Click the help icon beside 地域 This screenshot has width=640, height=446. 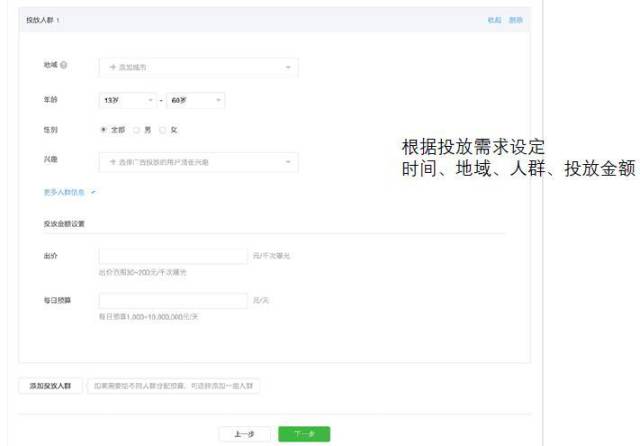coord(64,66)
